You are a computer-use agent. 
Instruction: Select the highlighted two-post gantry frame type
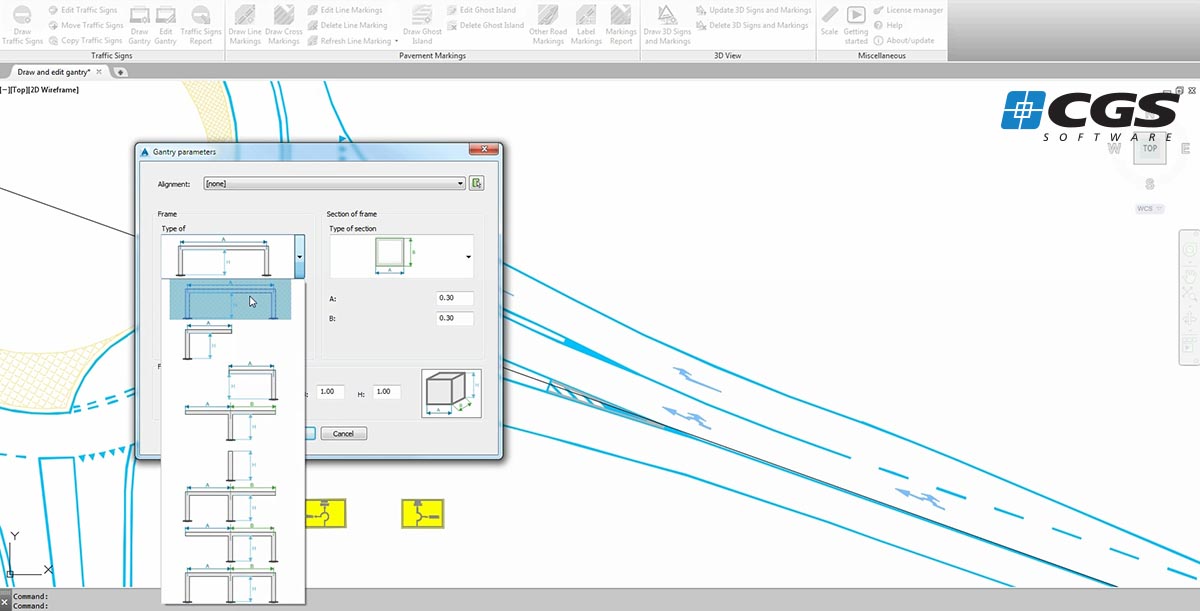(x=230, y=299)
